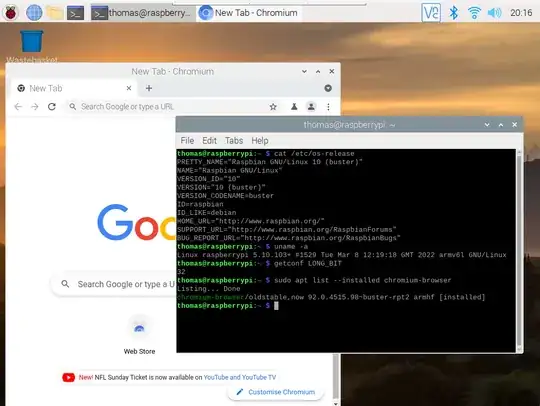The height and width of the screenshot is (406, 540).
Task: Click the terminal vertical scrollbar
Action: tap(519, 250)
